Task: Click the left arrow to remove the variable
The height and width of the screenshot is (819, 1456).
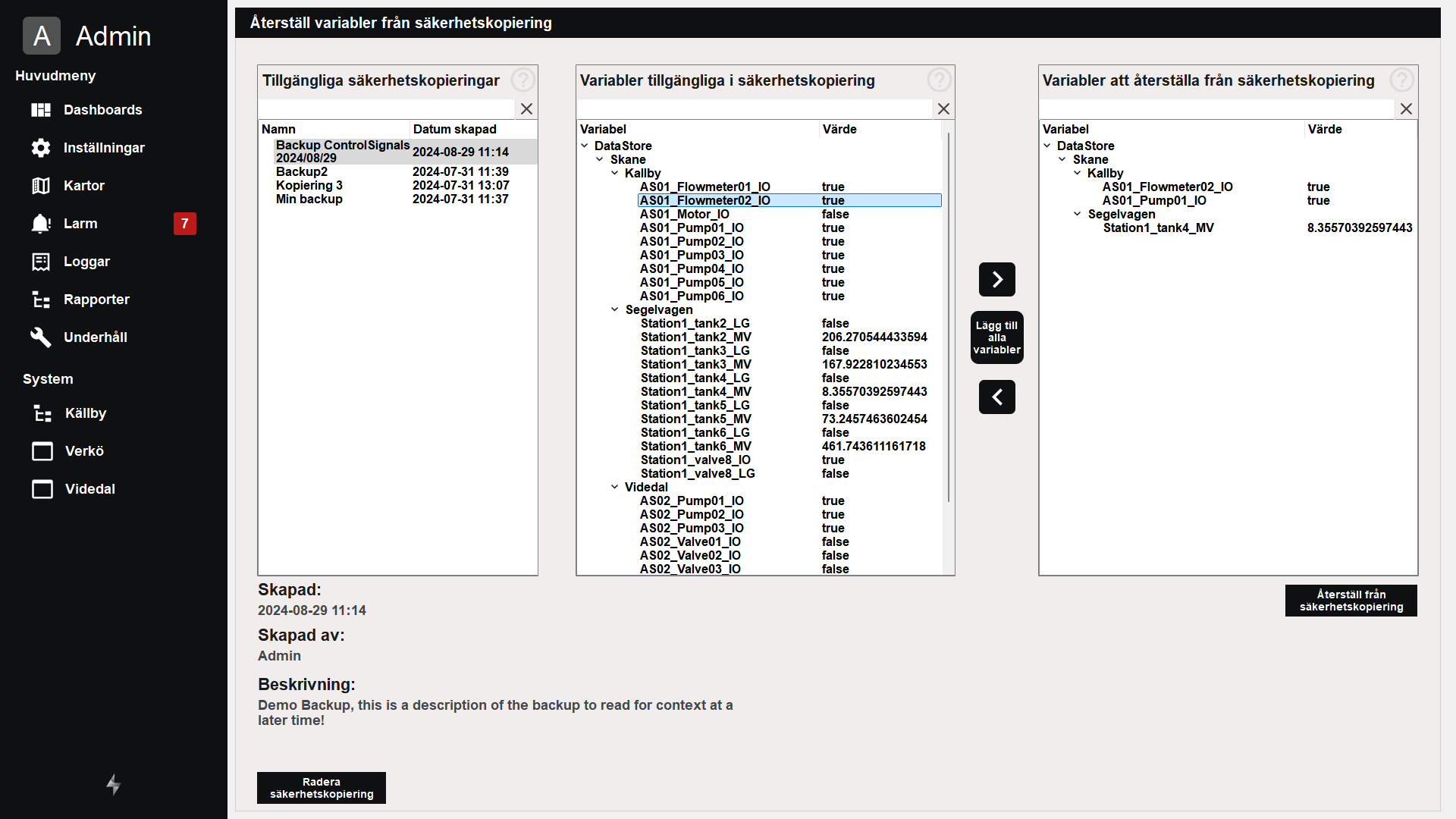Action: pyautogui.click(x=996, y=397)
